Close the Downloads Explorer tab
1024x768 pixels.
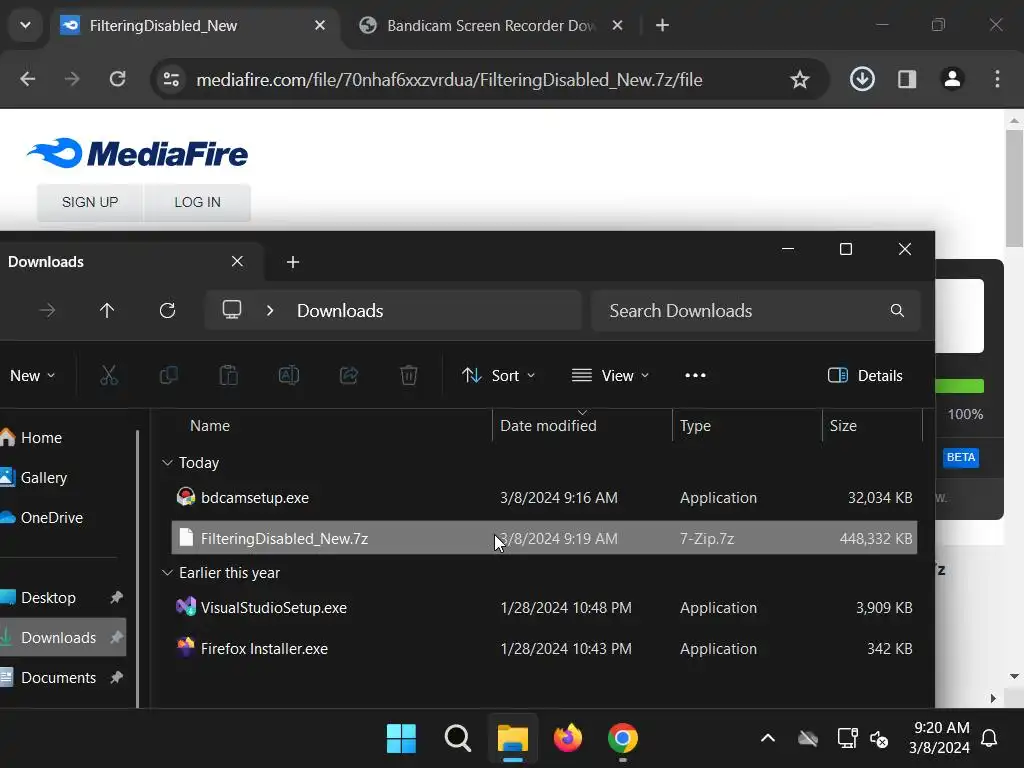[237, 261]
